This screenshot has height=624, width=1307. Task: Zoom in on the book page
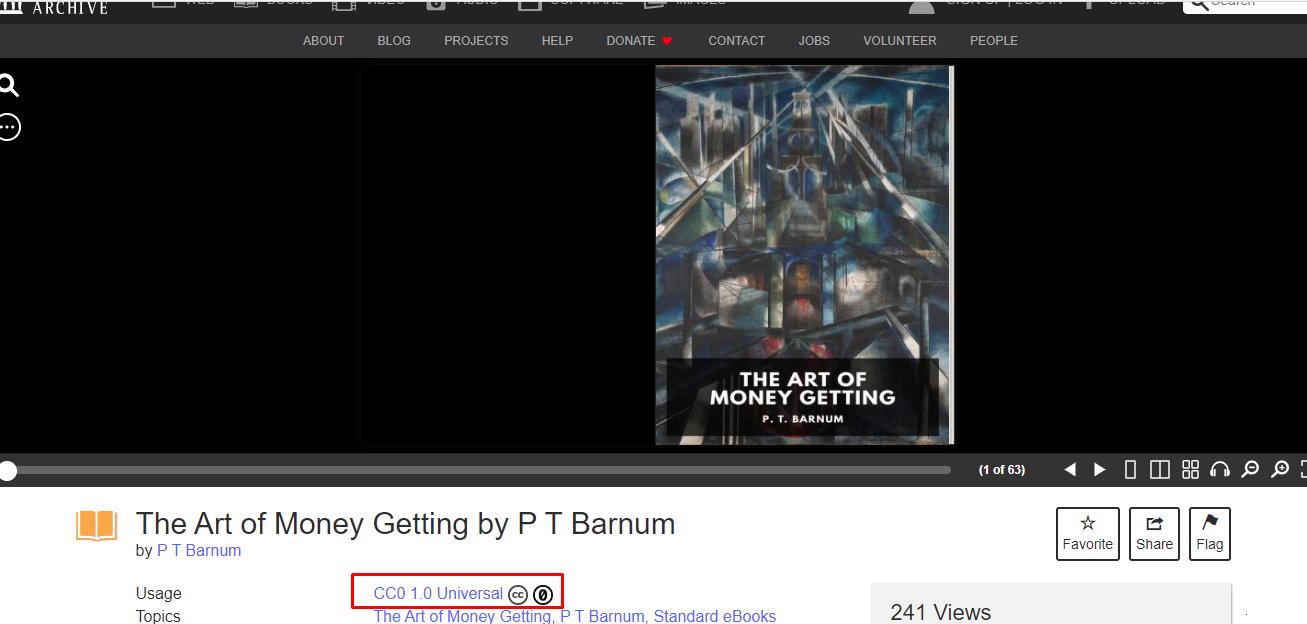pyautogui.click(x=1279, y=469)
